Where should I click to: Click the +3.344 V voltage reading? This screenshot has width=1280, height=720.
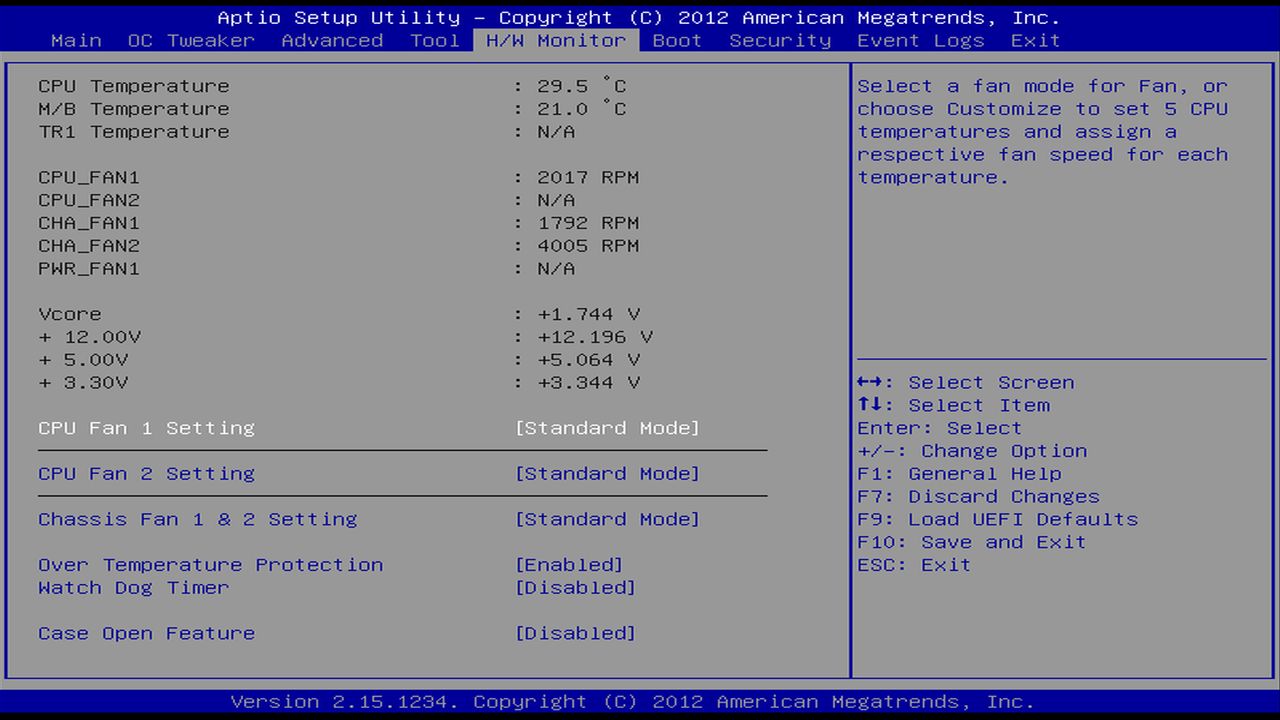(588, 383)
